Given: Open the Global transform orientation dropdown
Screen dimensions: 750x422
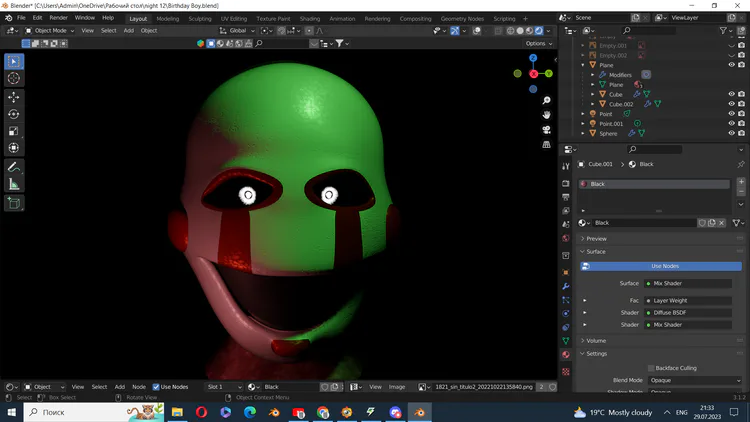Looking at the screenshot, I should click(x=237, y=31).
